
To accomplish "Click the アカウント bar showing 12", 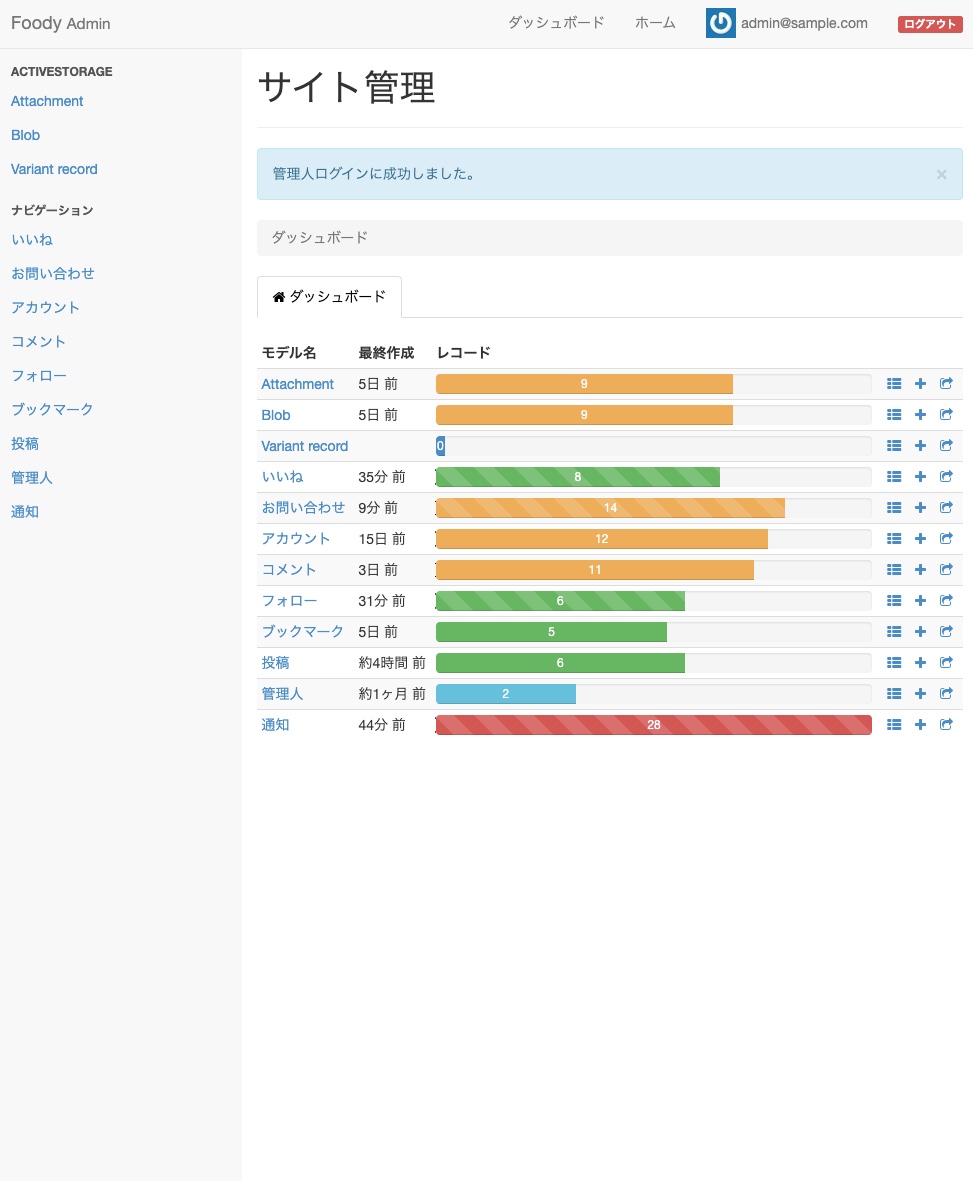I will [602, 539].
